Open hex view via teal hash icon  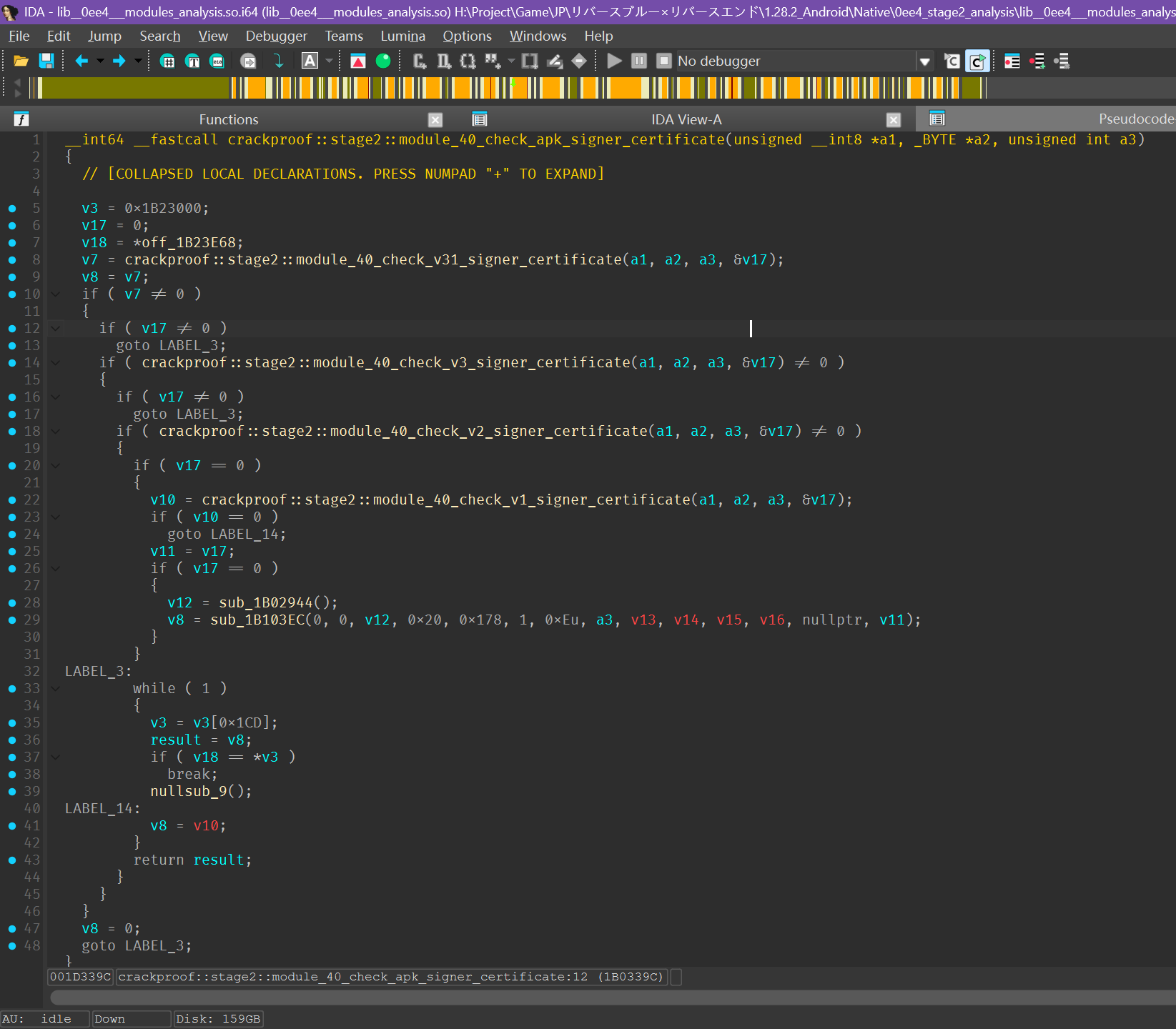coord(167,61)
